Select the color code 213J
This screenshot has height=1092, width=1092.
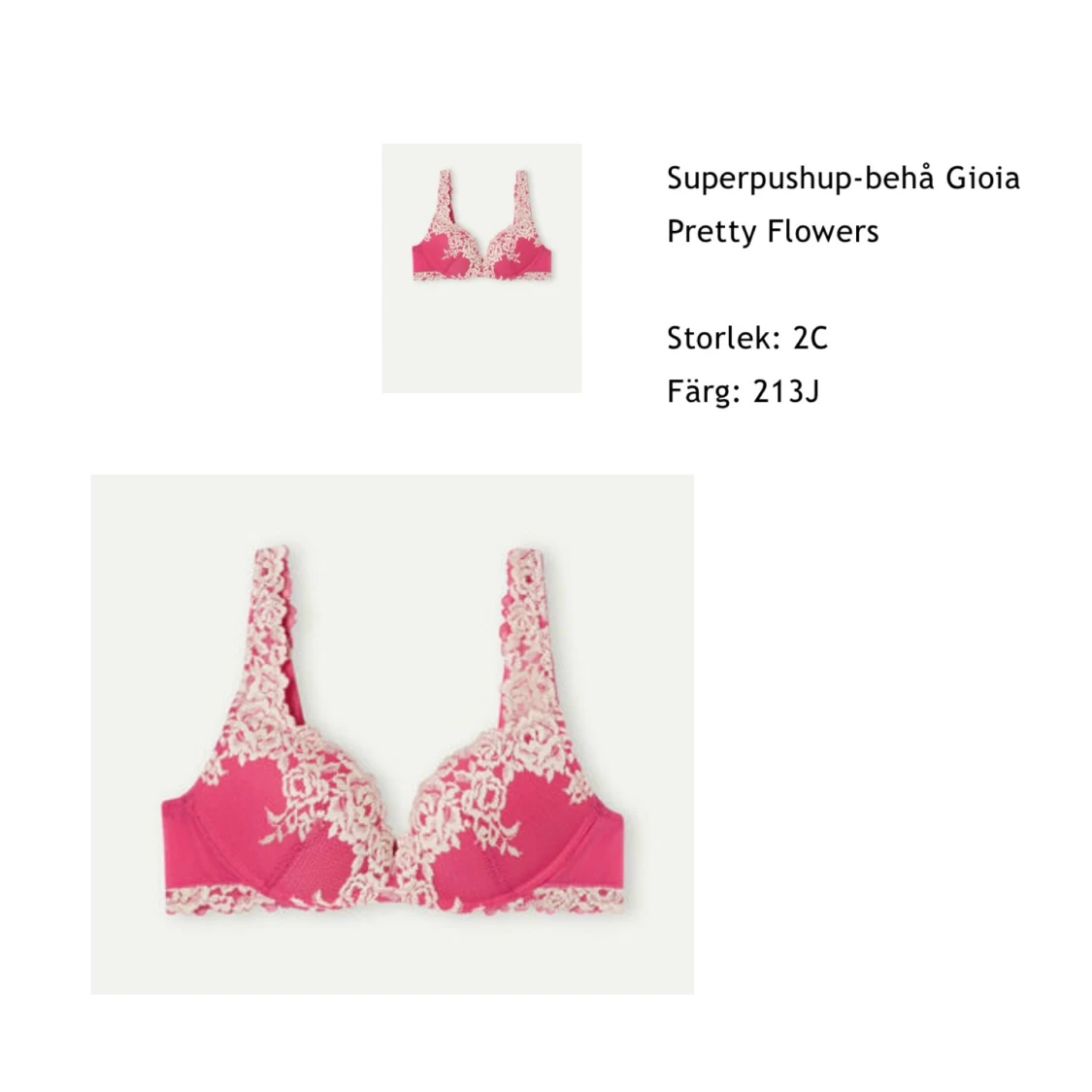point(786,392)
